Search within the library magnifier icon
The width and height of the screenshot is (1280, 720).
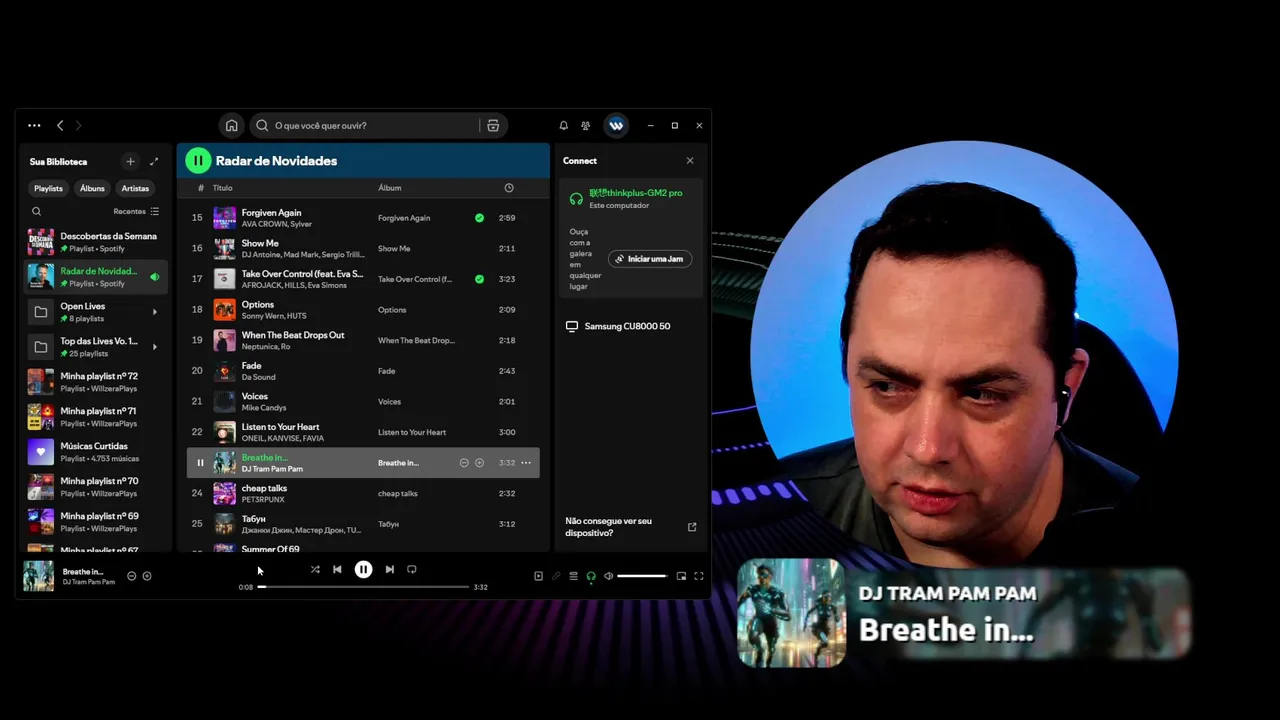pos(36,211)
